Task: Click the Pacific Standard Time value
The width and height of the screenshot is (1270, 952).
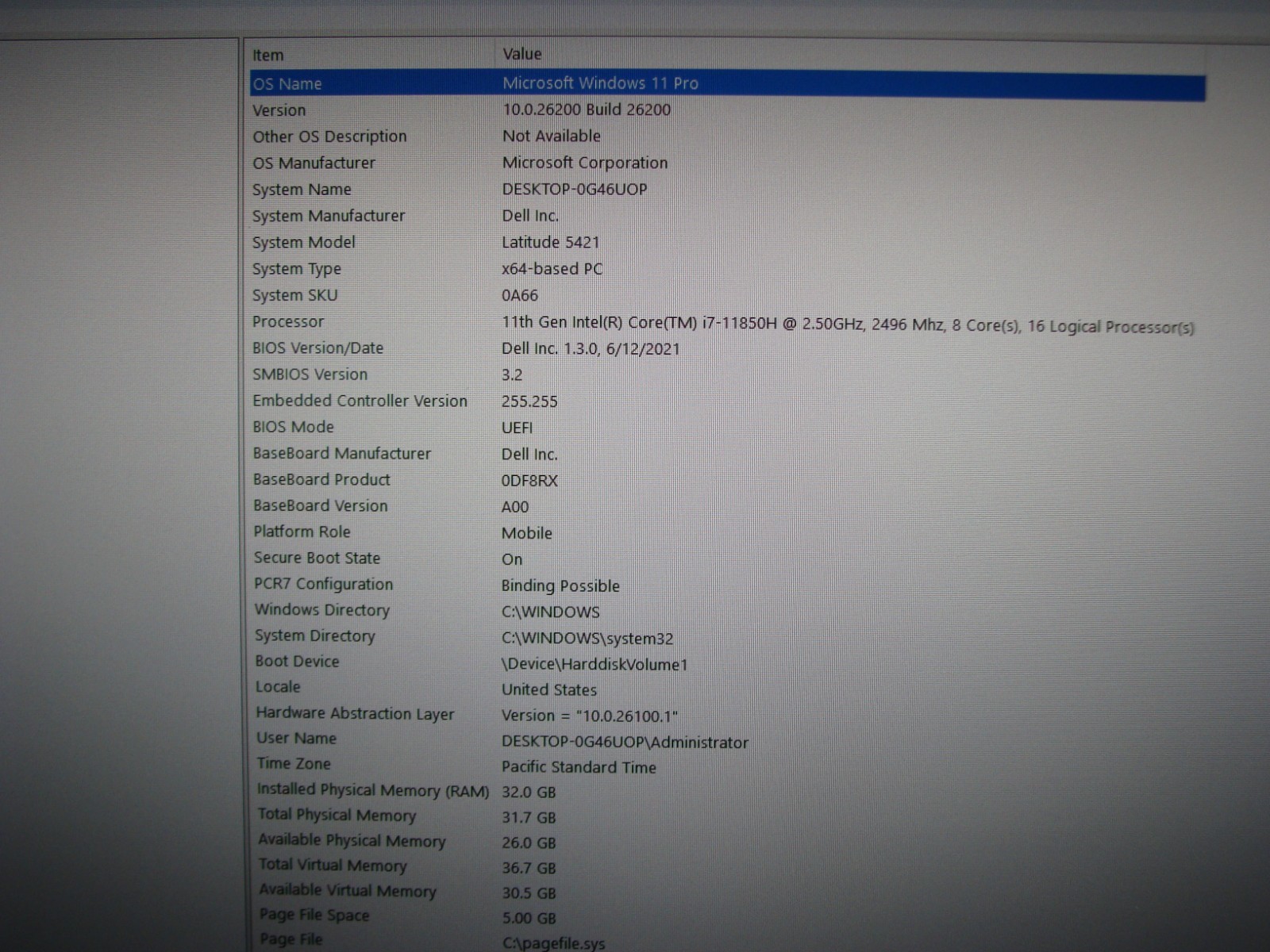Action: point(579,767)
